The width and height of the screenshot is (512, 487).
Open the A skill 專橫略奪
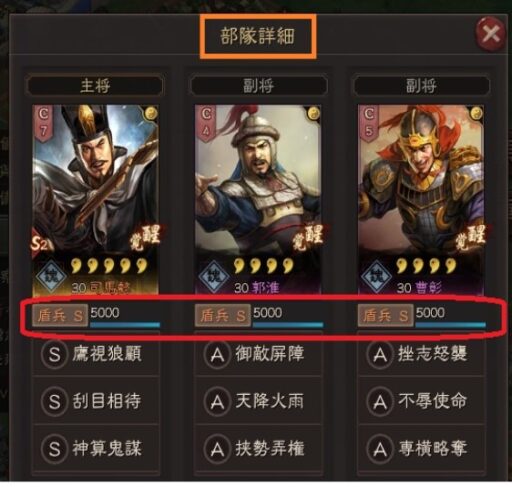[x=421, y=448]
